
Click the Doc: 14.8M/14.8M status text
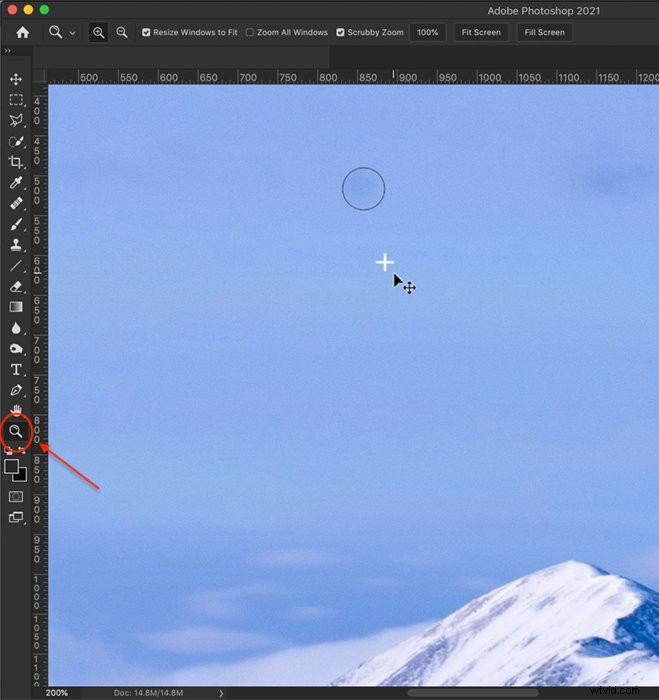(x=148, y=693)
